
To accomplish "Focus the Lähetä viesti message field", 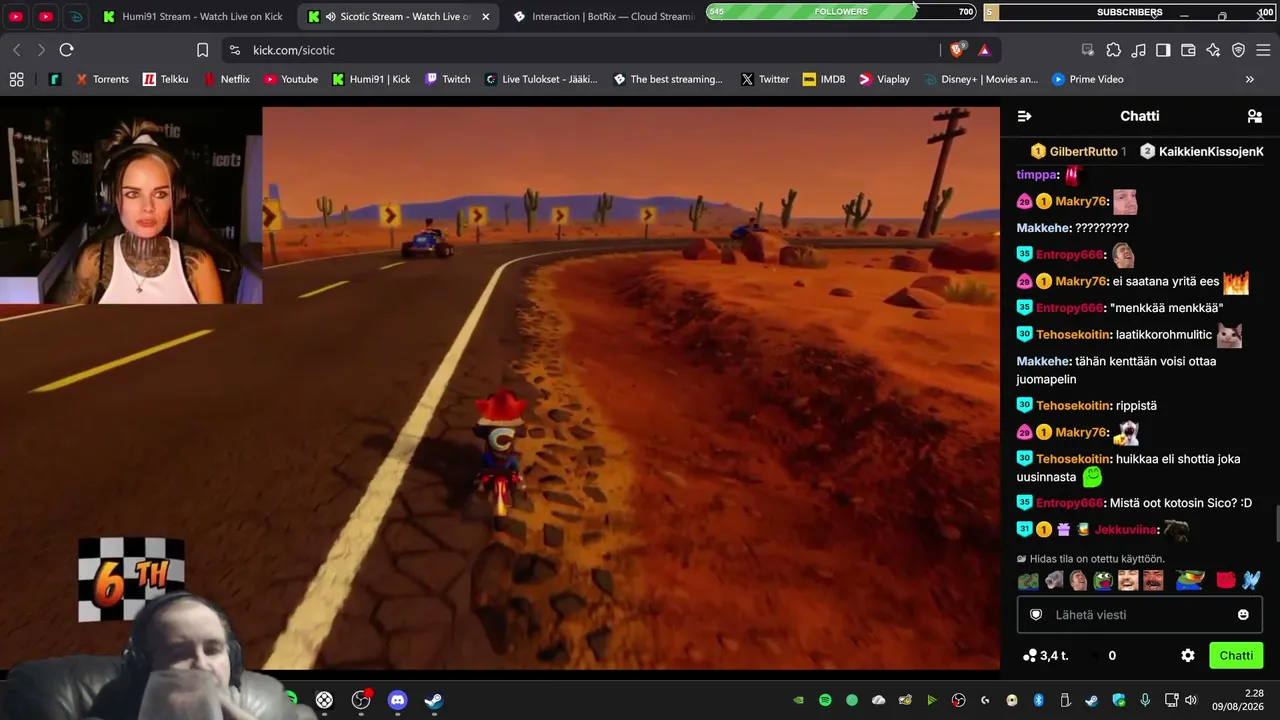I will tap(1140, 615).
